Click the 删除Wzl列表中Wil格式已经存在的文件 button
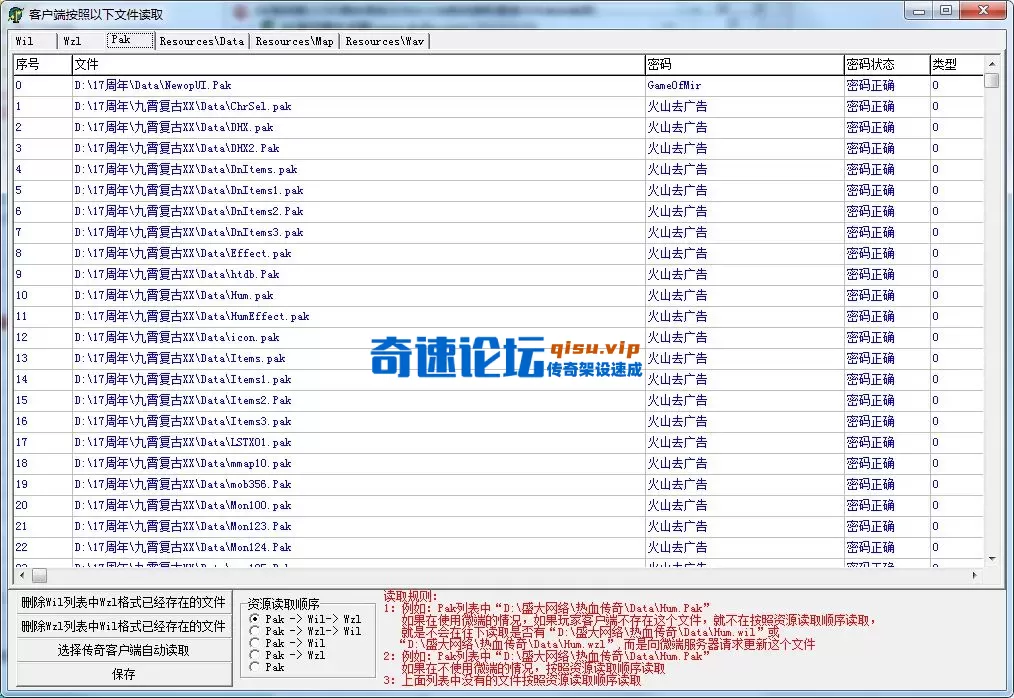Screen dimensions: 1014x698 click(x=122, y=625)
